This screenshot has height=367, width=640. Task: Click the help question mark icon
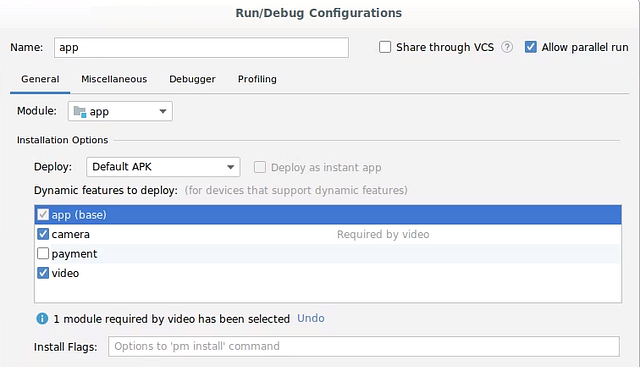pyautogui.click(x=507, y=47)
